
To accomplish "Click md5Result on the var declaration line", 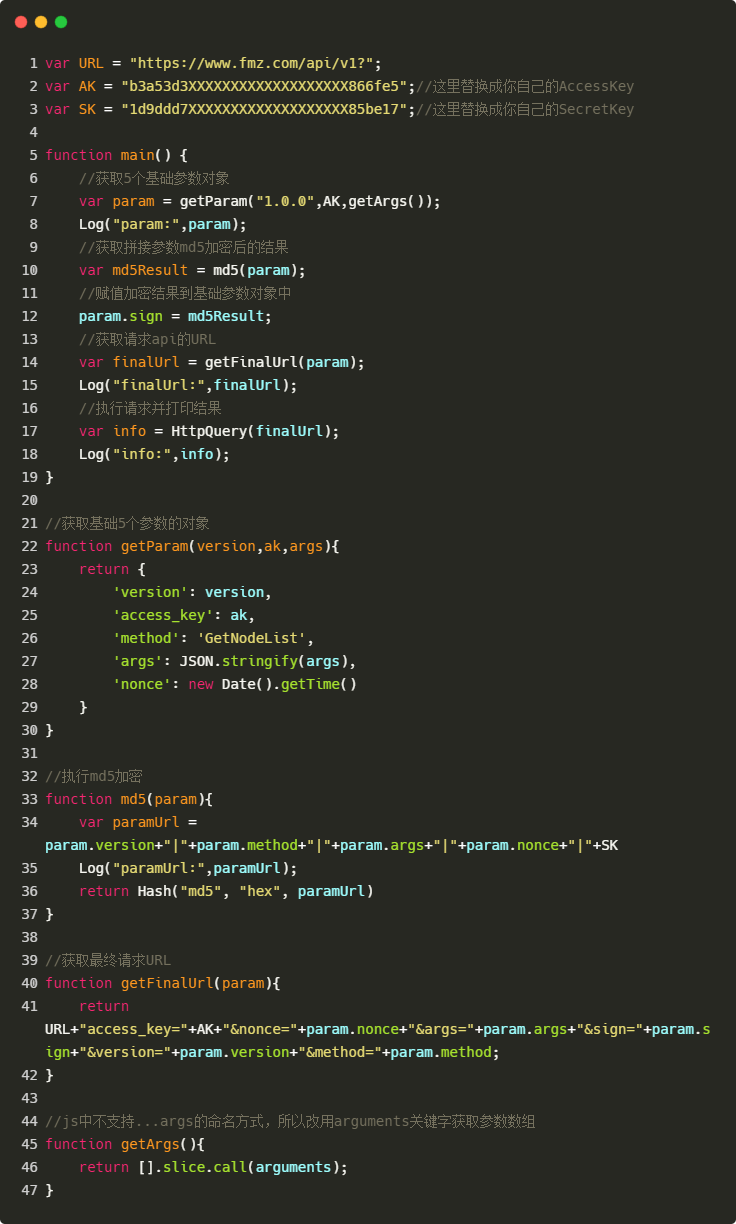I will (x=150, y=270).
